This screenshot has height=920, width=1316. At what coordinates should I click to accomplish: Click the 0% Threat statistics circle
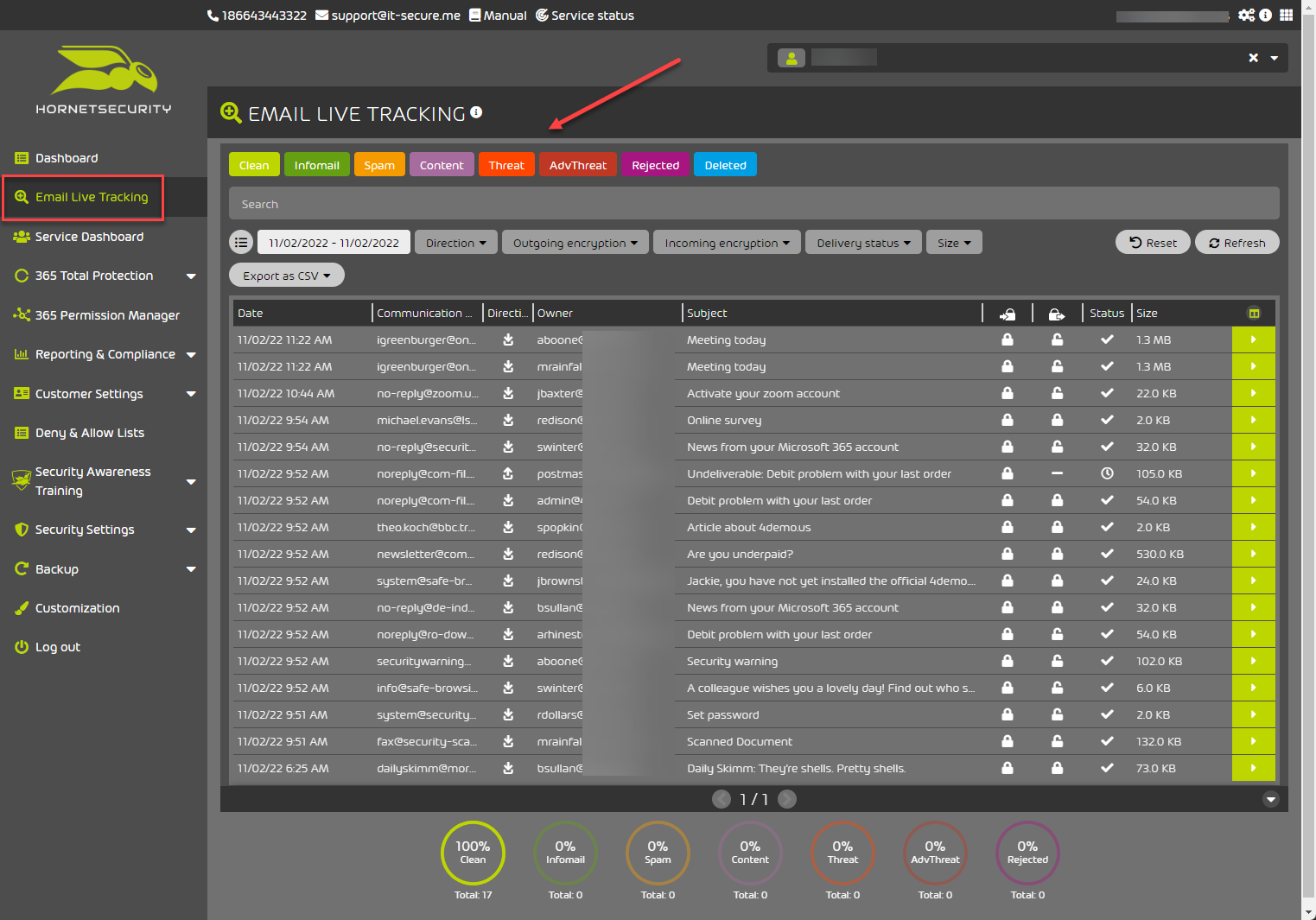pyautogui.click(x=842, y=853)
